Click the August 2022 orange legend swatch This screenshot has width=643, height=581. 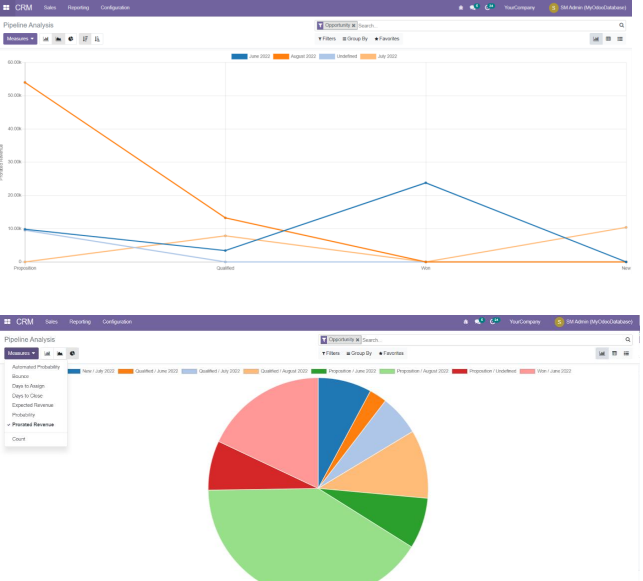[x=281, y=56]
